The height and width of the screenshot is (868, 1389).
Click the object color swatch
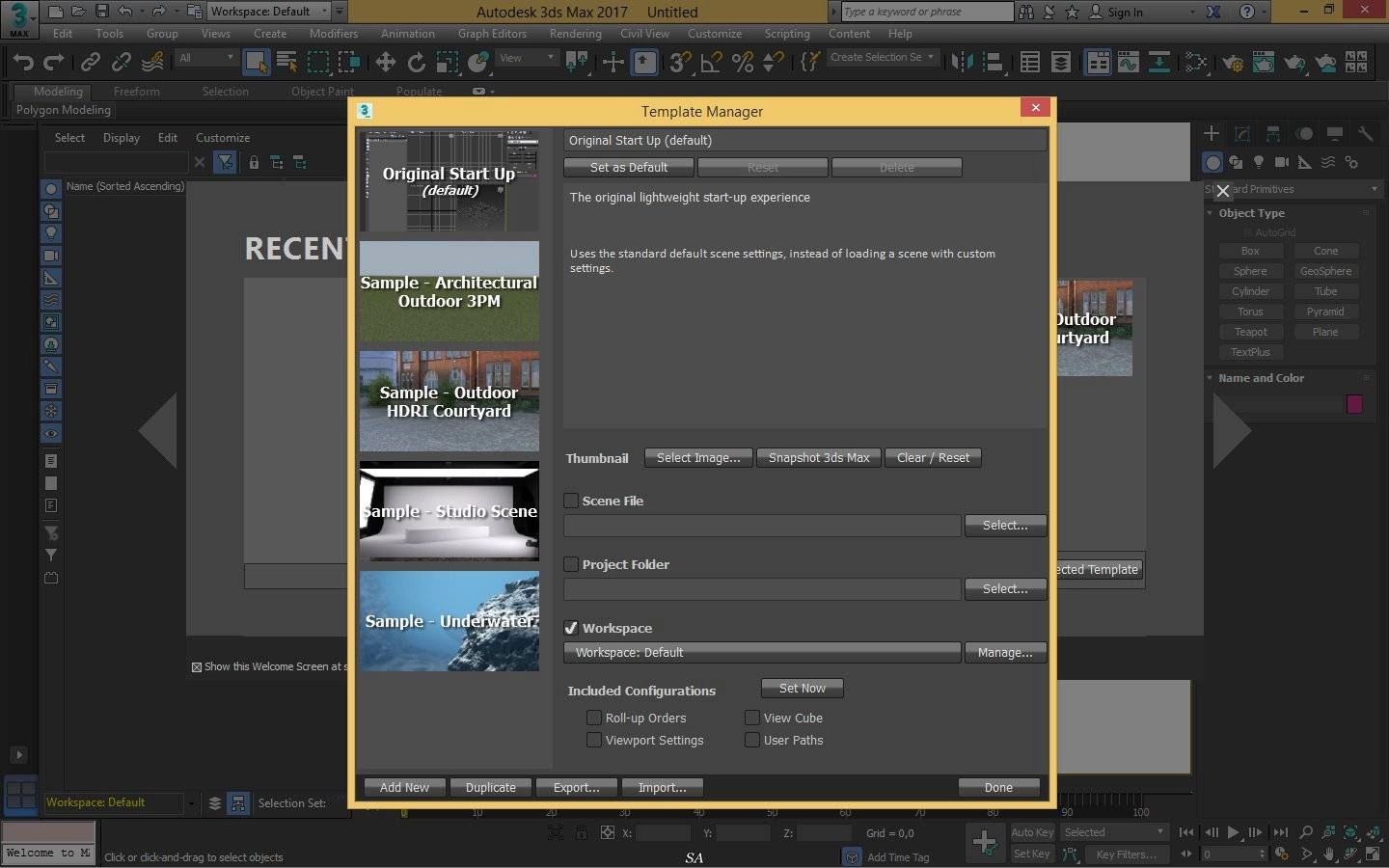[1354, 404]
